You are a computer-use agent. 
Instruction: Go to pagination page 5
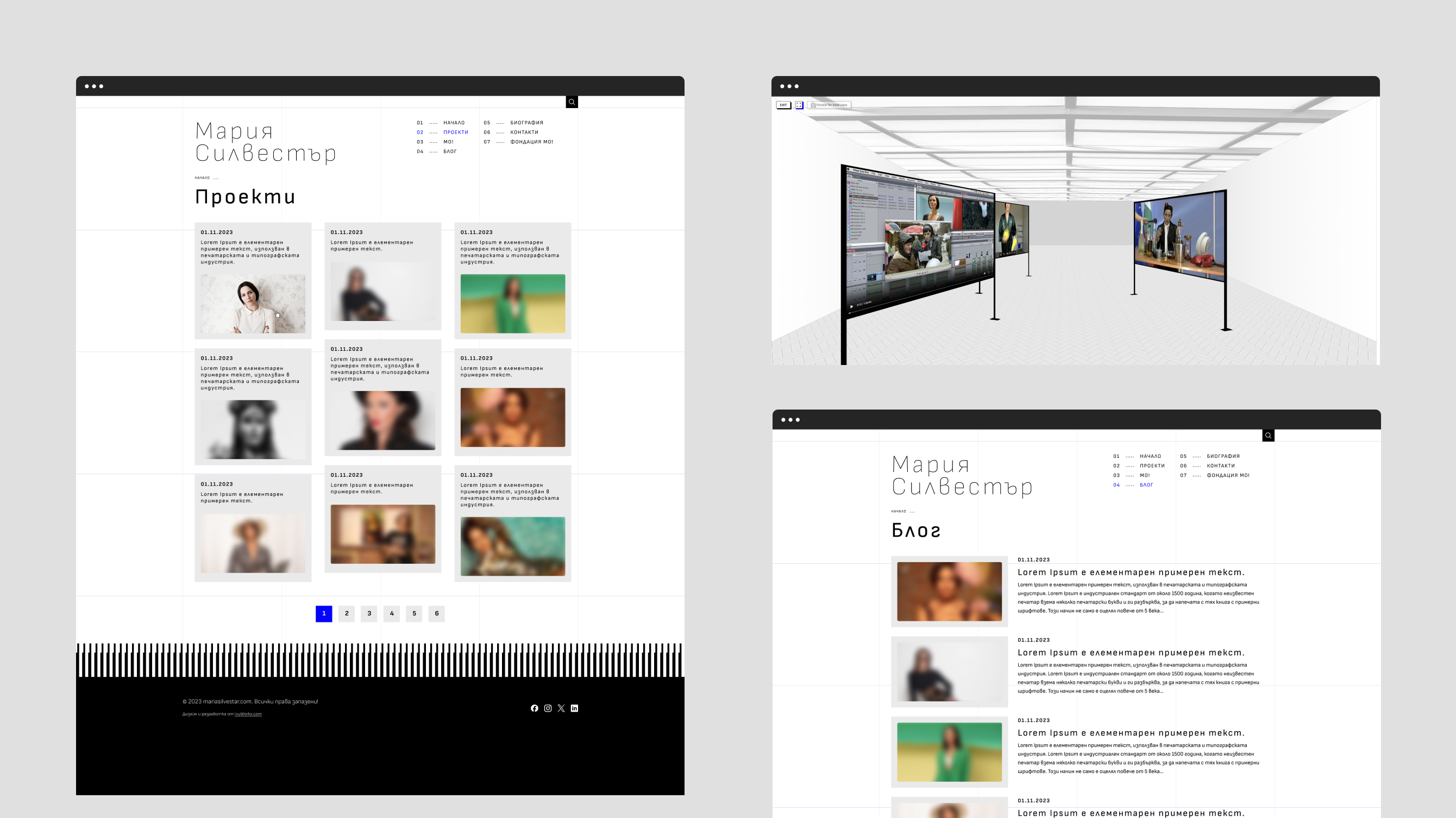pyautogui.click(x=415, y=614)
